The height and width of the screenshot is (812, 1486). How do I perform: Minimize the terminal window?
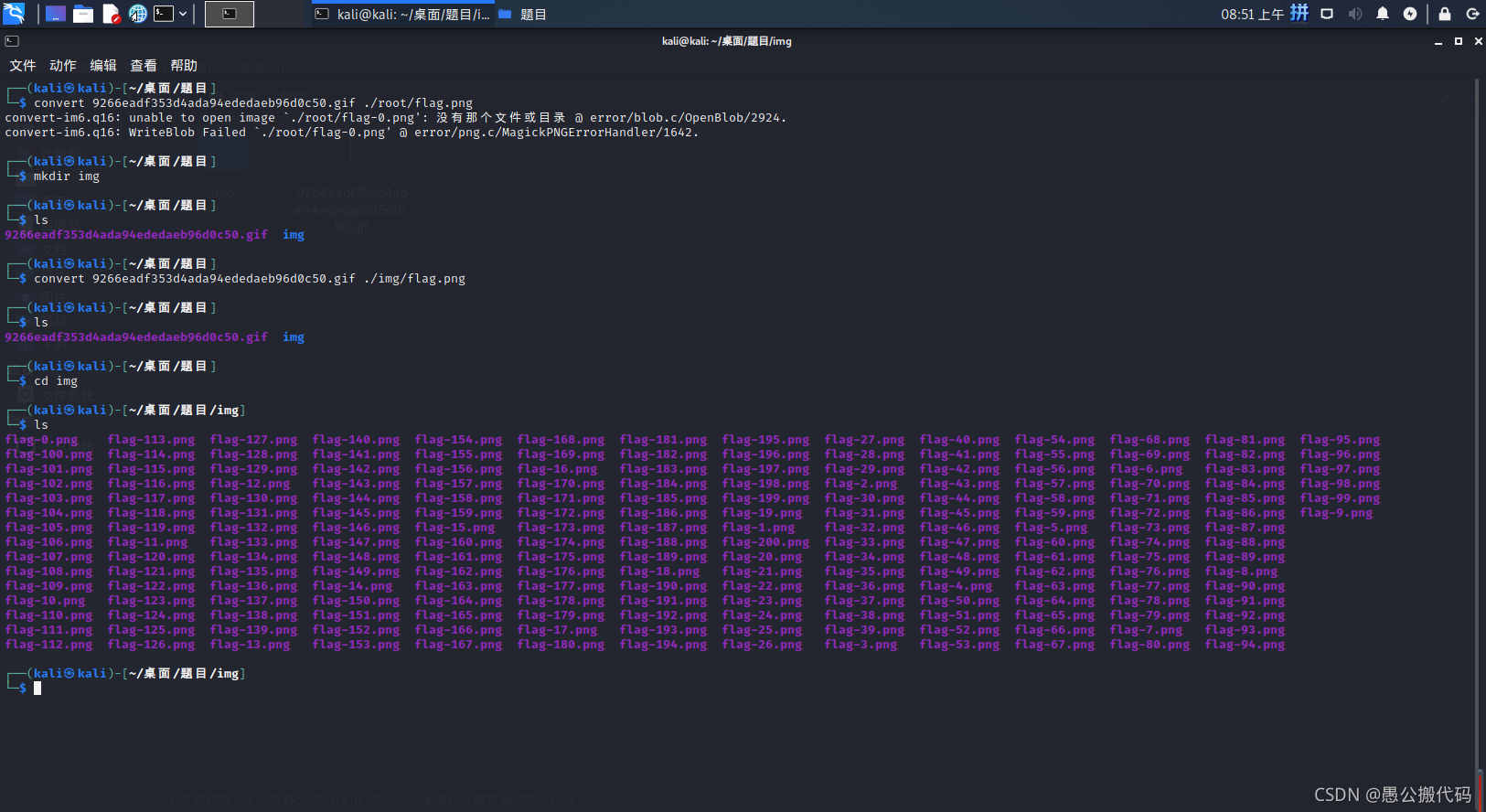point(1438,41)
